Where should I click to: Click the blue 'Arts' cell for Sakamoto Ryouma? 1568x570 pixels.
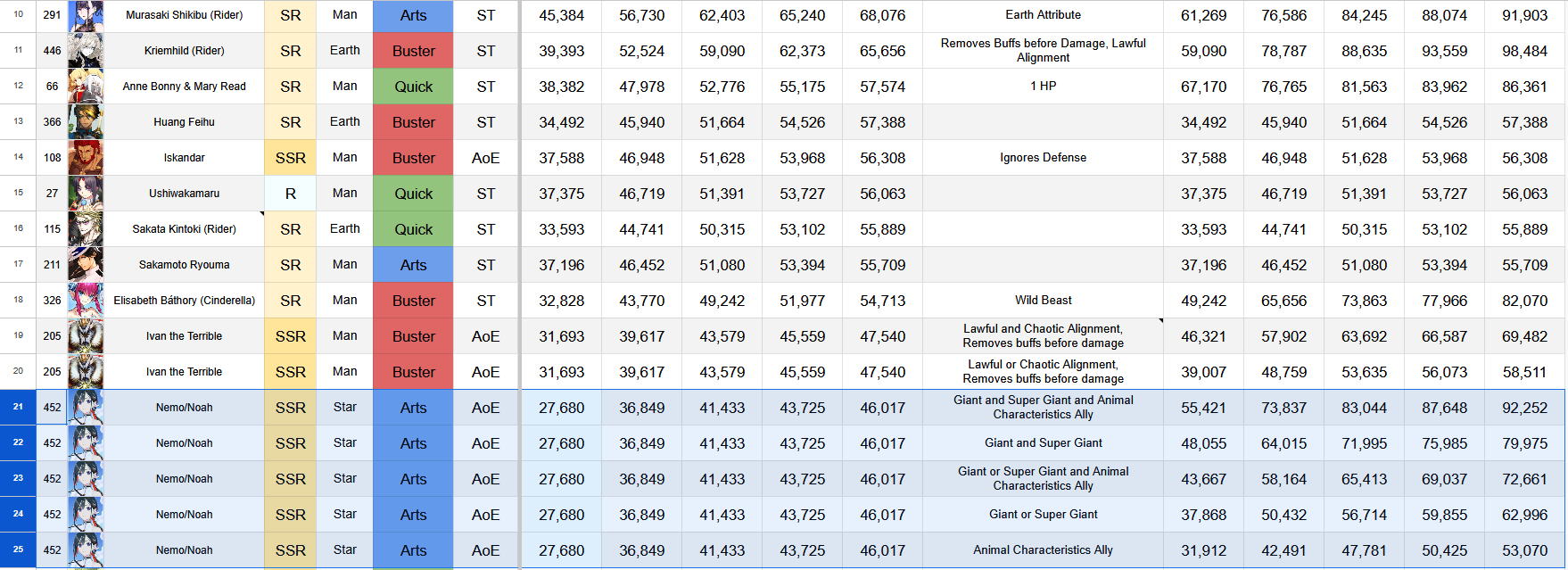click(x=413, y=265)
